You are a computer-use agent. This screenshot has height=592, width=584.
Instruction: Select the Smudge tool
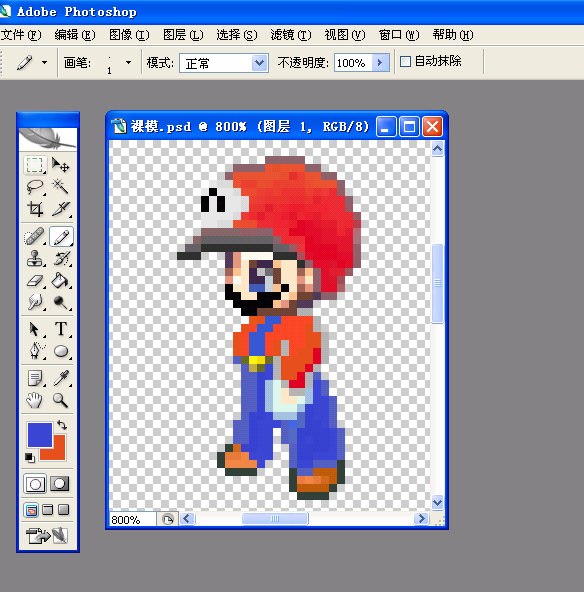point(35,302)
